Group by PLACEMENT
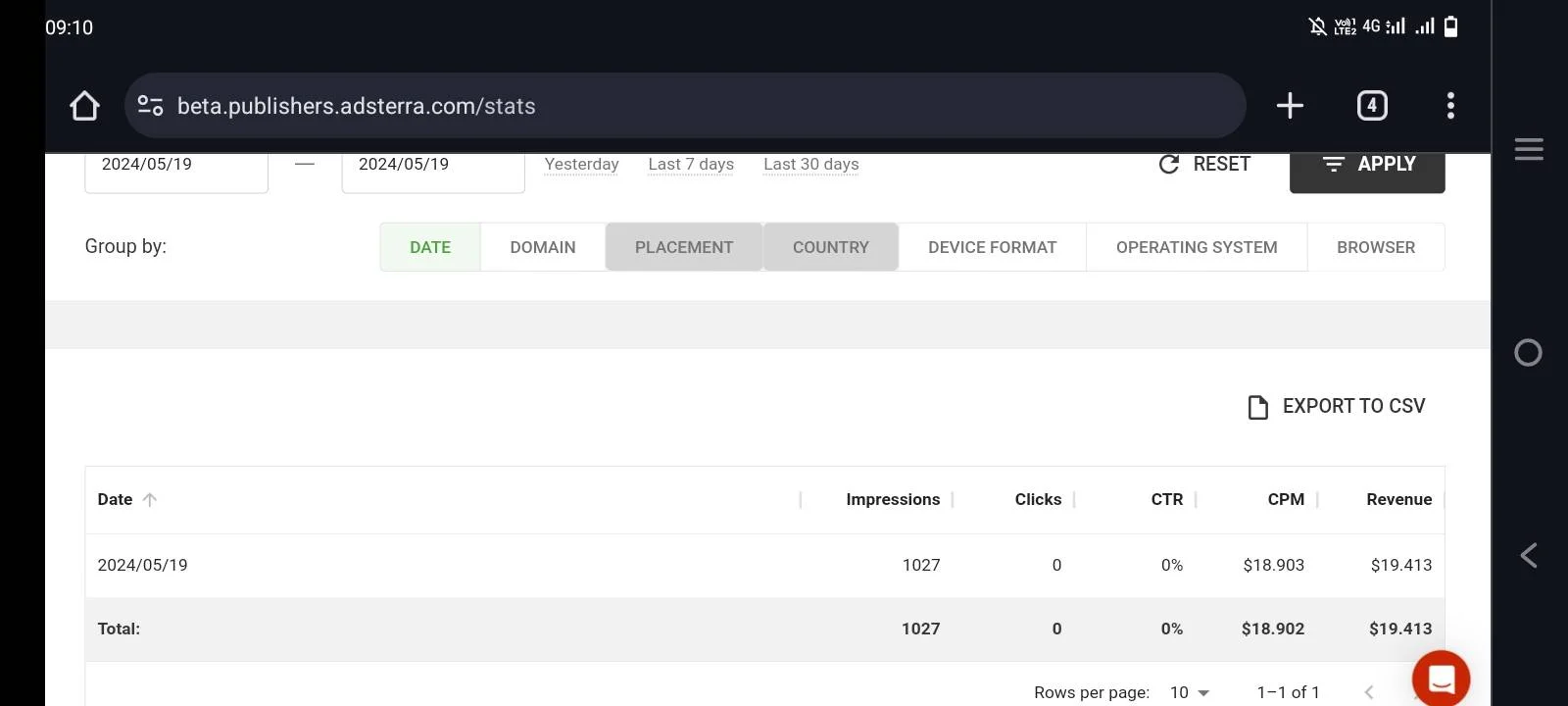Viewport: 1568px width, 706px height. point(684,247)
